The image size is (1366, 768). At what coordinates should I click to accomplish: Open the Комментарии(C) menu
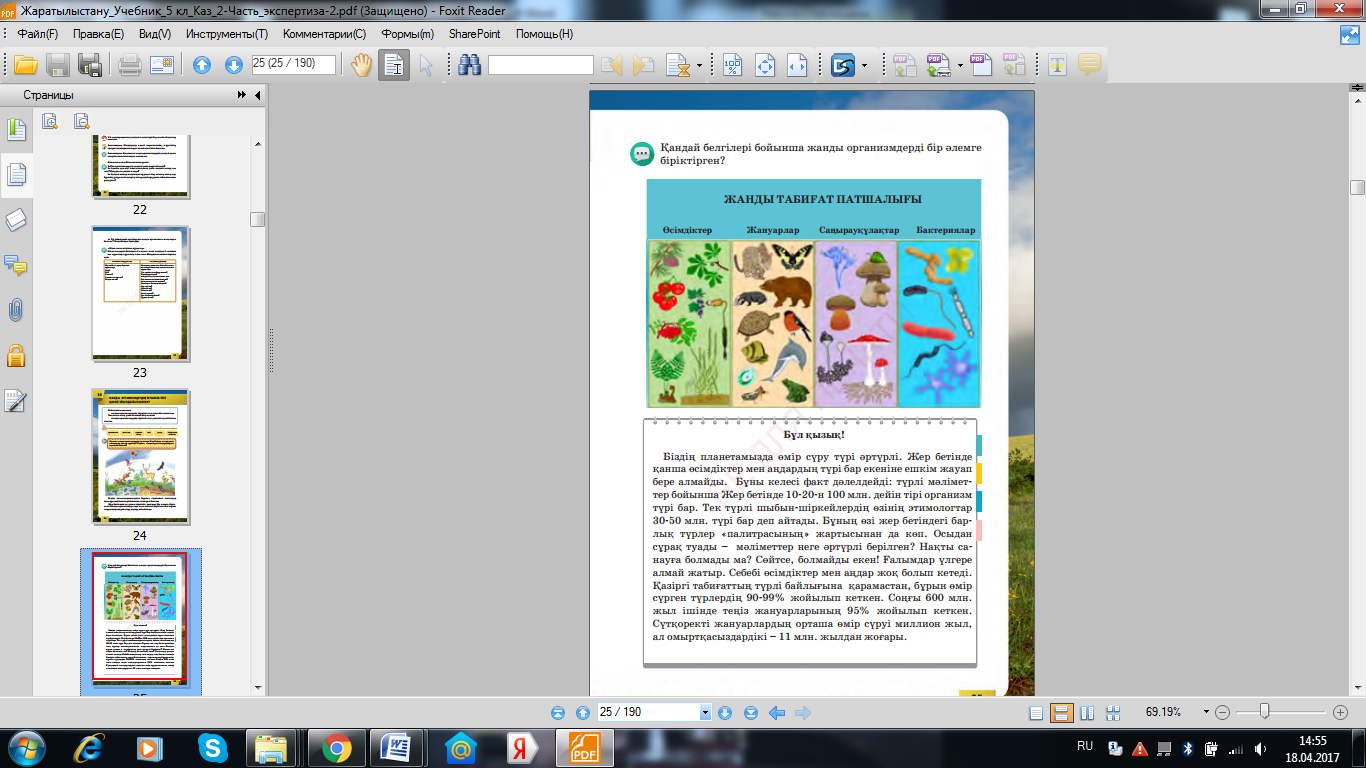tap(324, 34)
